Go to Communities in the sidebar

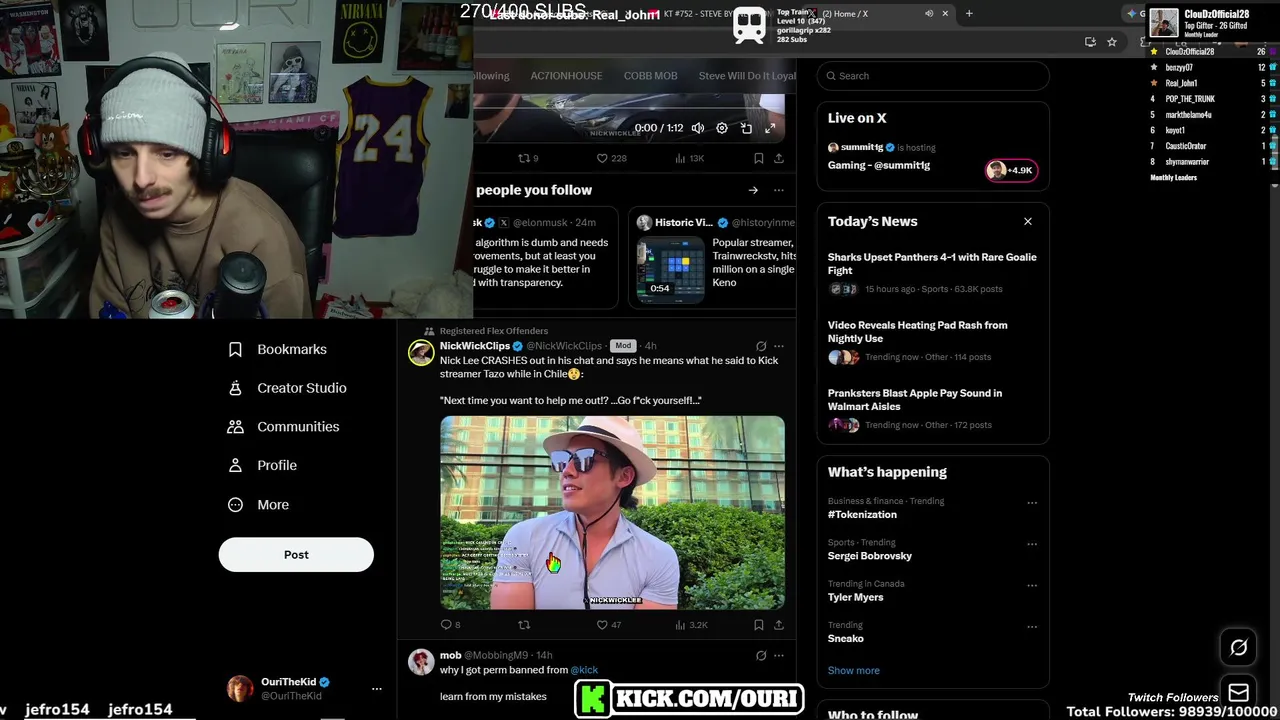tap(284, 427)
